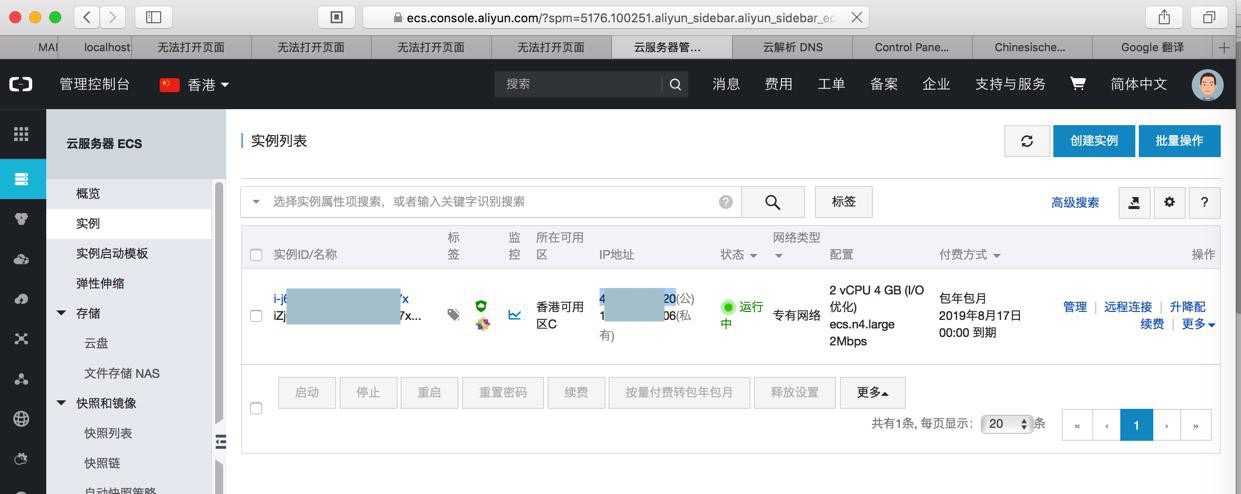Click the 远程连接 link
This screenshot has width=1241, height=494.
(1128, 307)
